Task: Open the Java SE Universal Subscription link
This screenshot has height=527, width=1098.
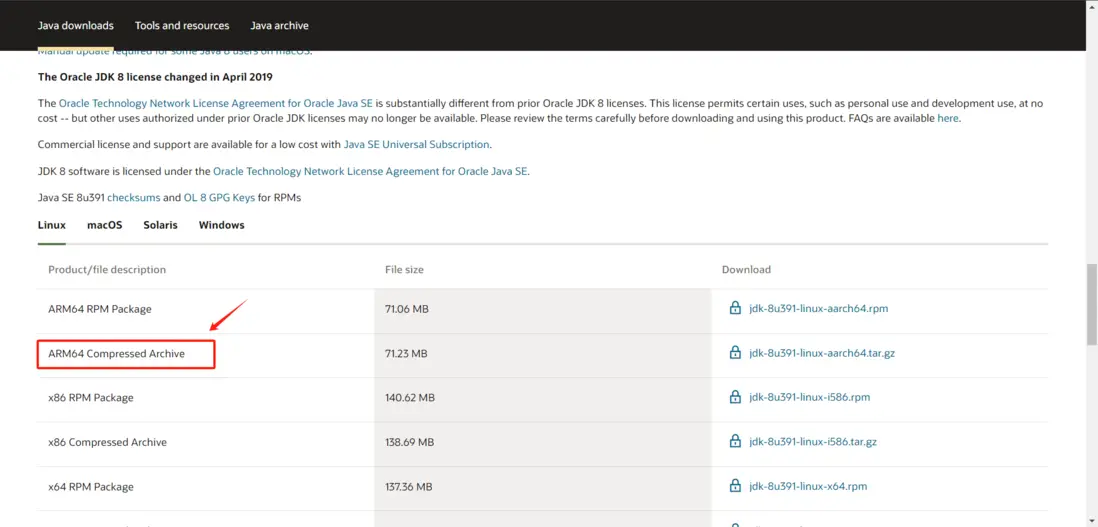Action: pyautogui.click(x=416, y=145)
